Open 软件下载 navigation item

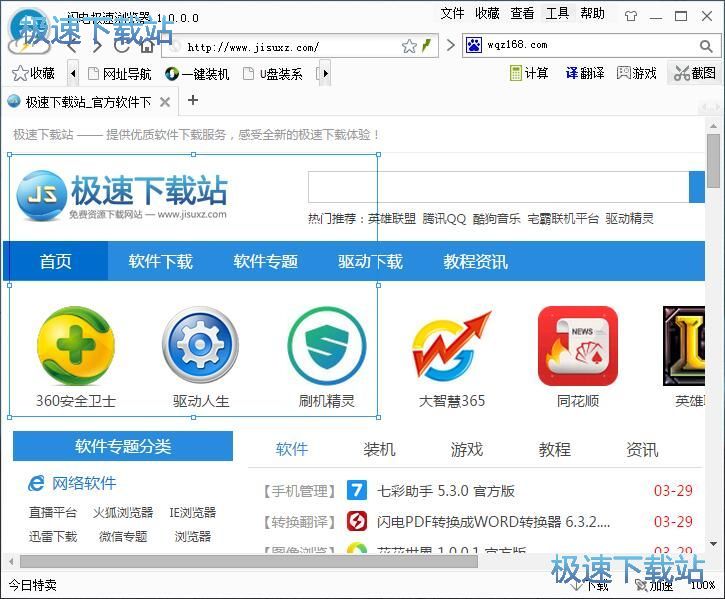pos(160,261)
